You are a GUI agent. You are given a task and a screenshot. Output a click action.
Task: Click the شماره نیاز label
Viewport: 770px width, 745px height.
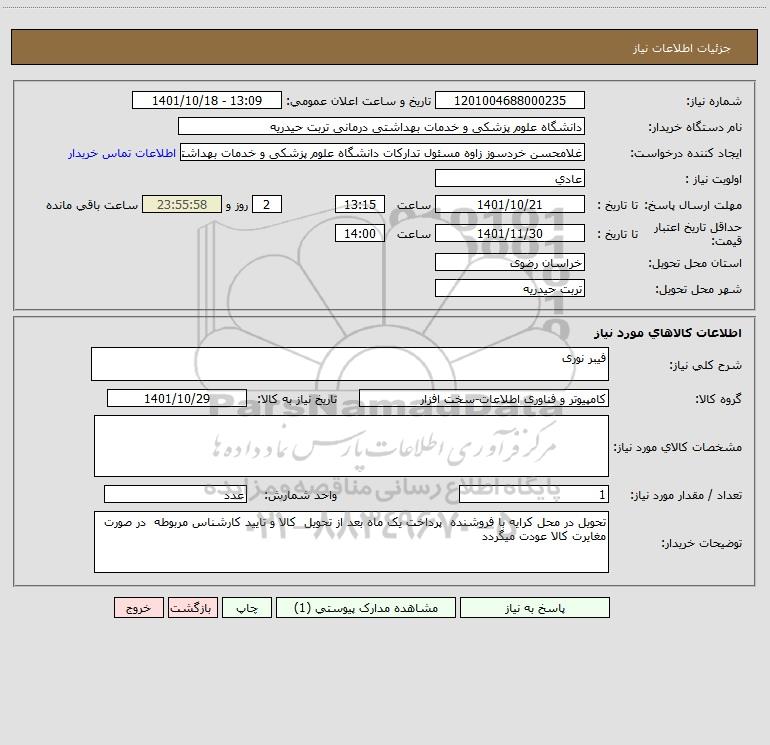coord(714,102)
